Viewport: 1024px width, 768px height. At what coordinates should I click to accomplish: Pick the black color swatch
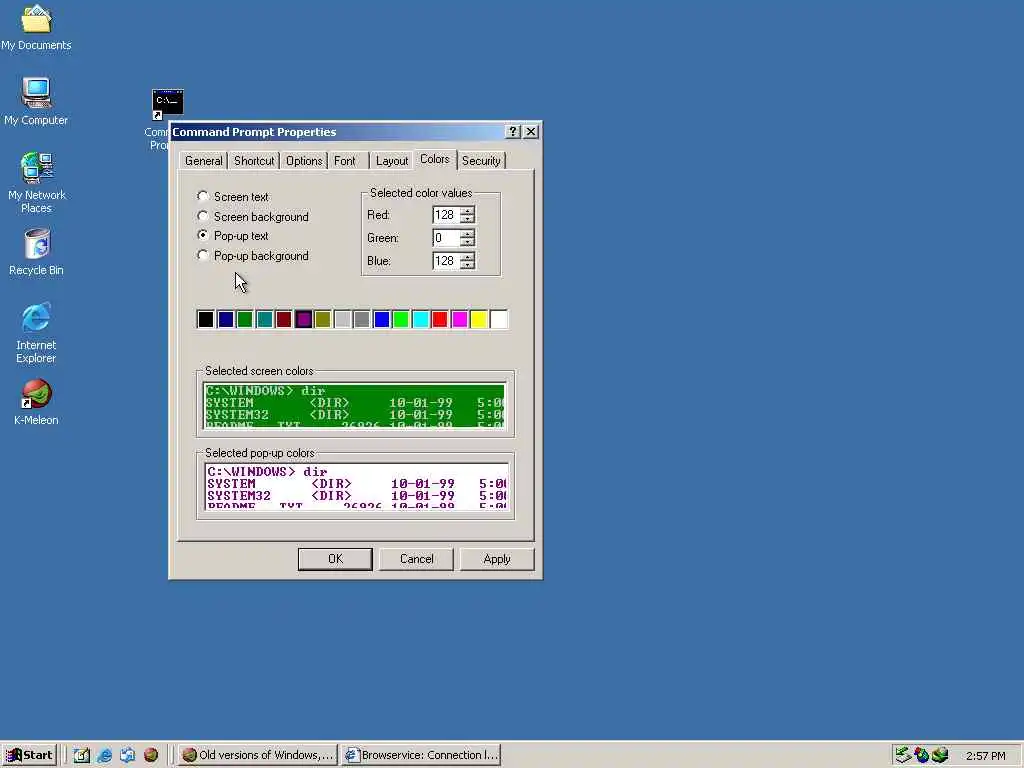click(x=206, y=319)
